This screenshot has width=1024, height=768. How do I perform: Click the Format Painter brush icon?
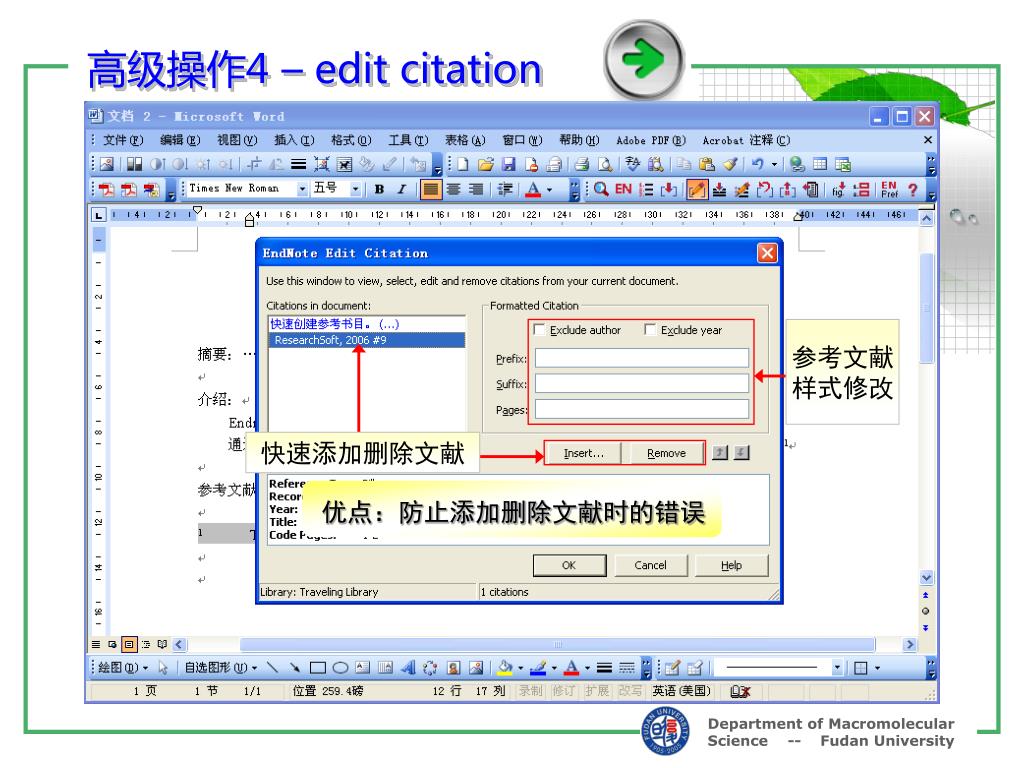[729, 164]
